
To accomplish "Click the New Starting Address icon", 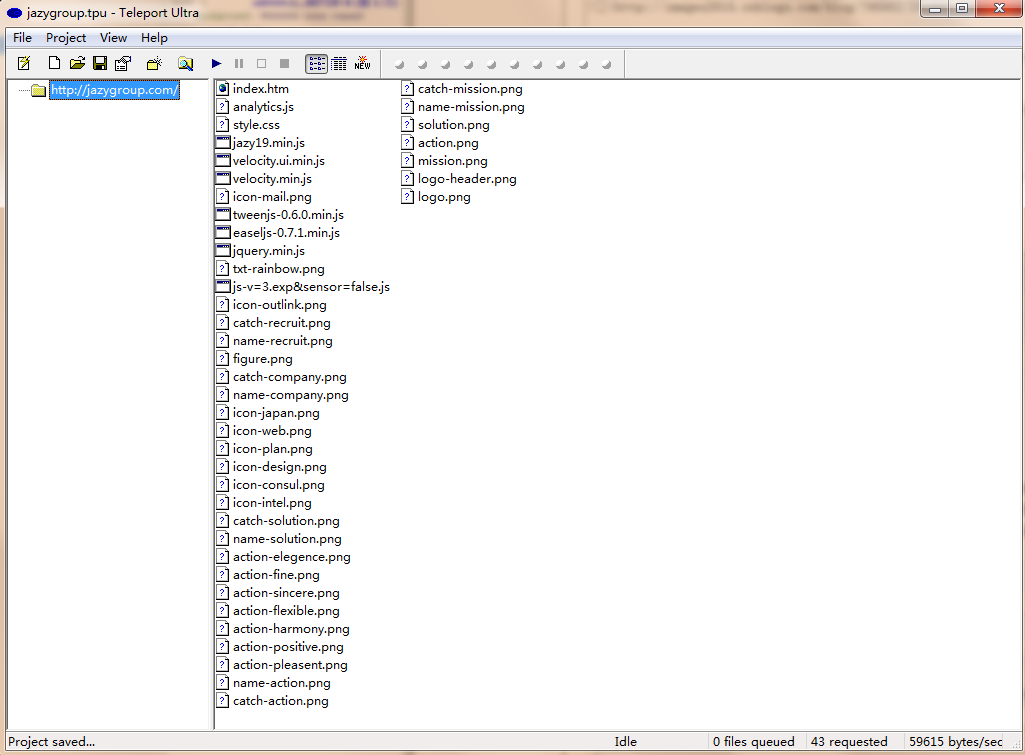I will pyautogui.click(x=154, y=63).
